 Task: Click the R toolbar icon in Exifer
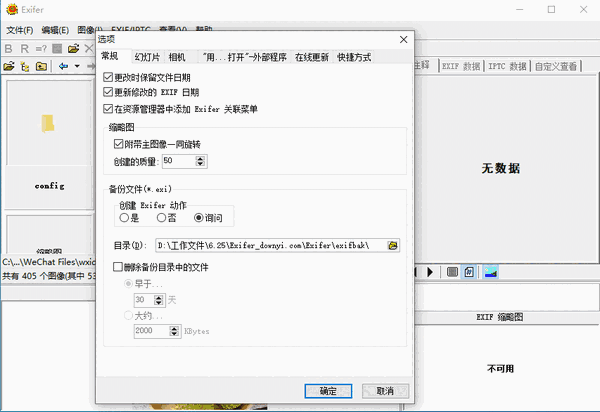pos(24,49)
